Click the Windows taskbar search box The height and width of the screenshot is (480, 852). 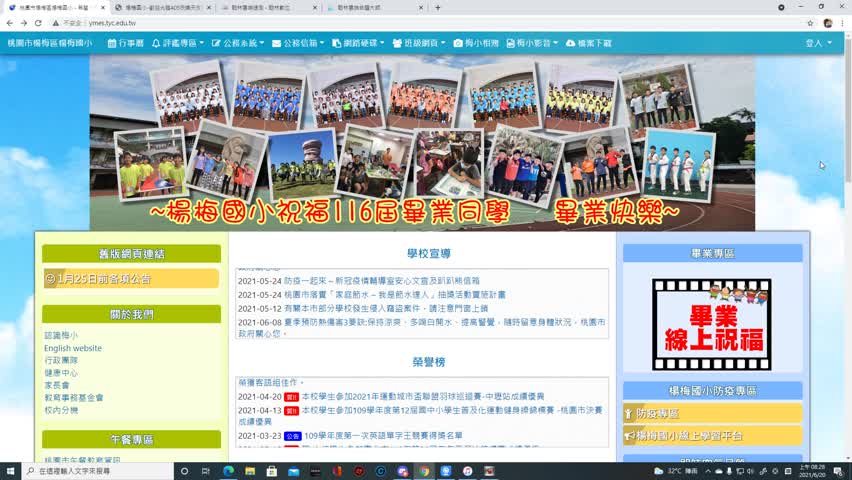pyautogui.click(x=98, y=471)
